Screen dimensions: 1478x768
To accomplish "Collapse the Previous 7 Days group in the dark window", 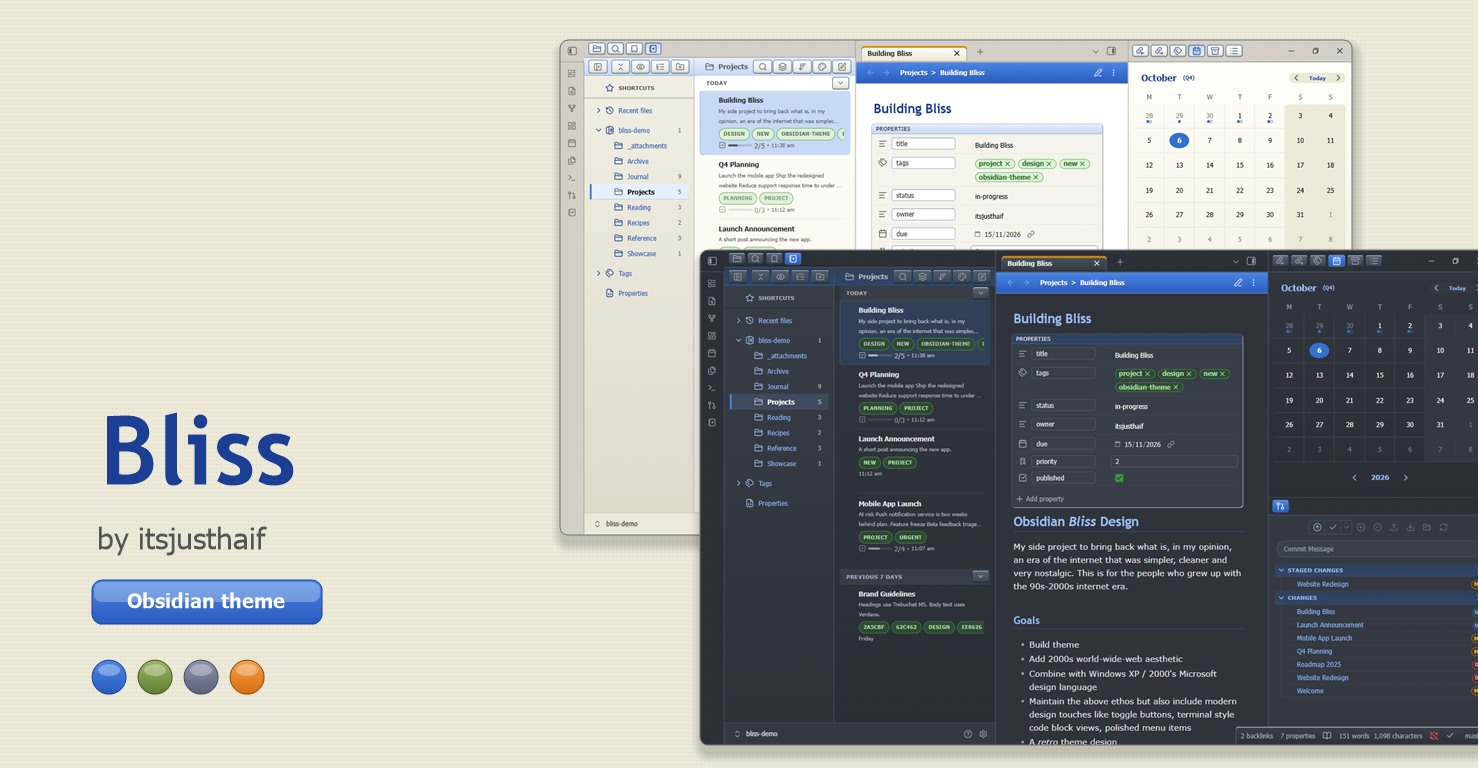I will [980, 576].
